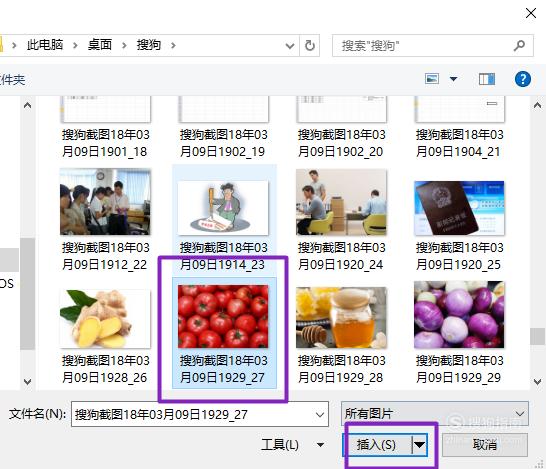Expand the chevron after 搜狗 in the path

[173, 45]
